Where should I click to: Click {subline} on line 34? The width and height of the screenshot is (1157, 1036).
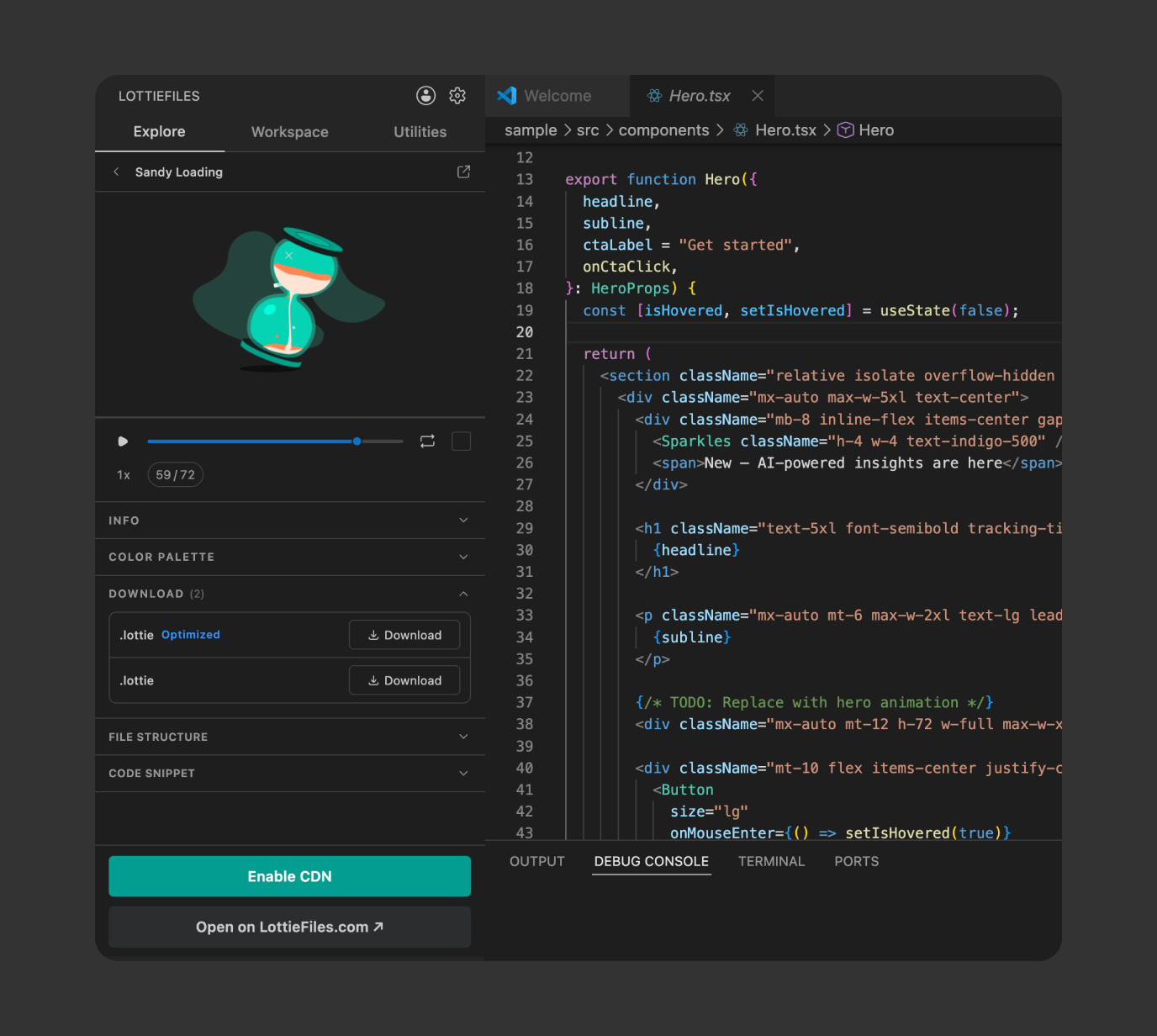point(692,637)
